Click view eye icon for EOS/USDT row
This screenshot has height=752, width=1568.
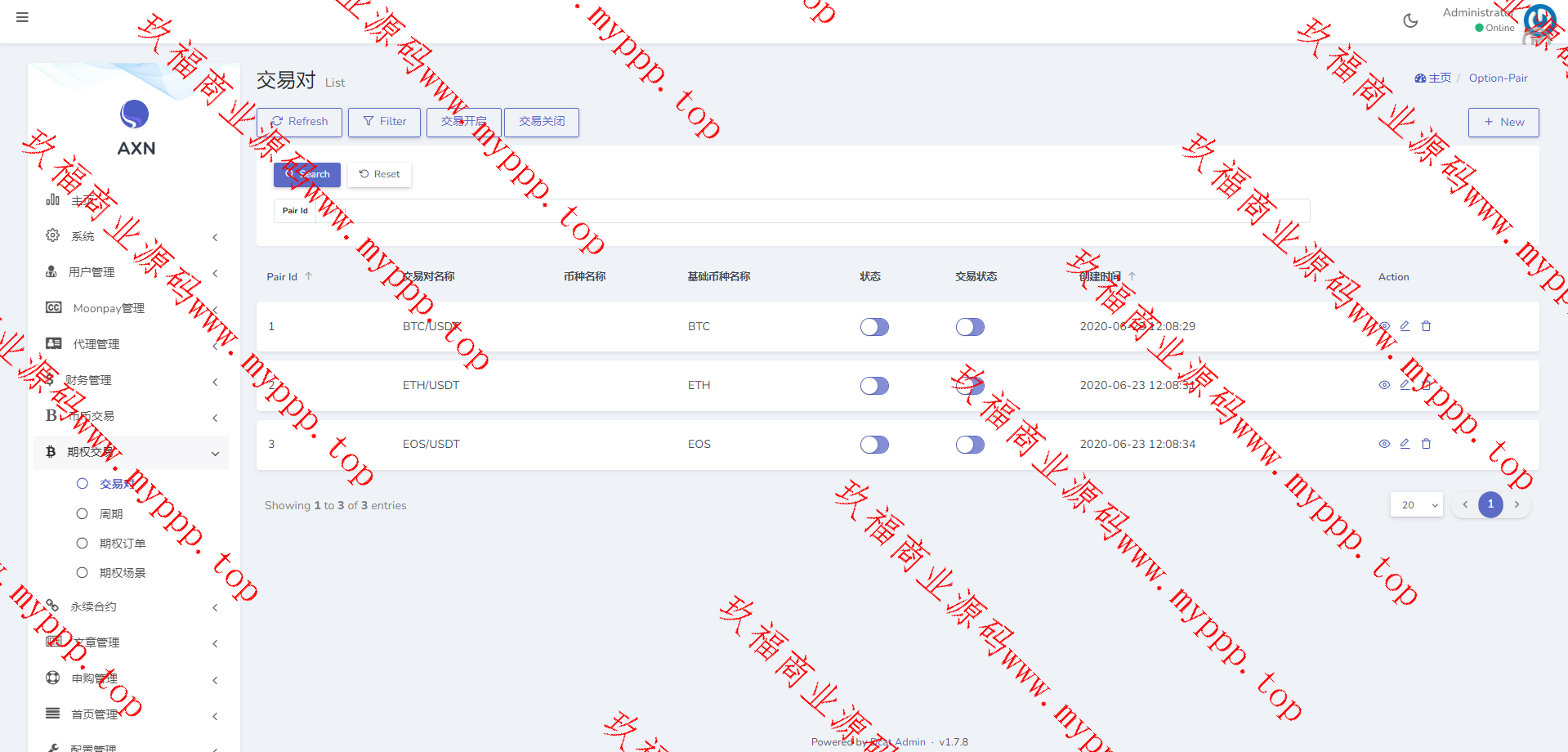(1384, 444)
